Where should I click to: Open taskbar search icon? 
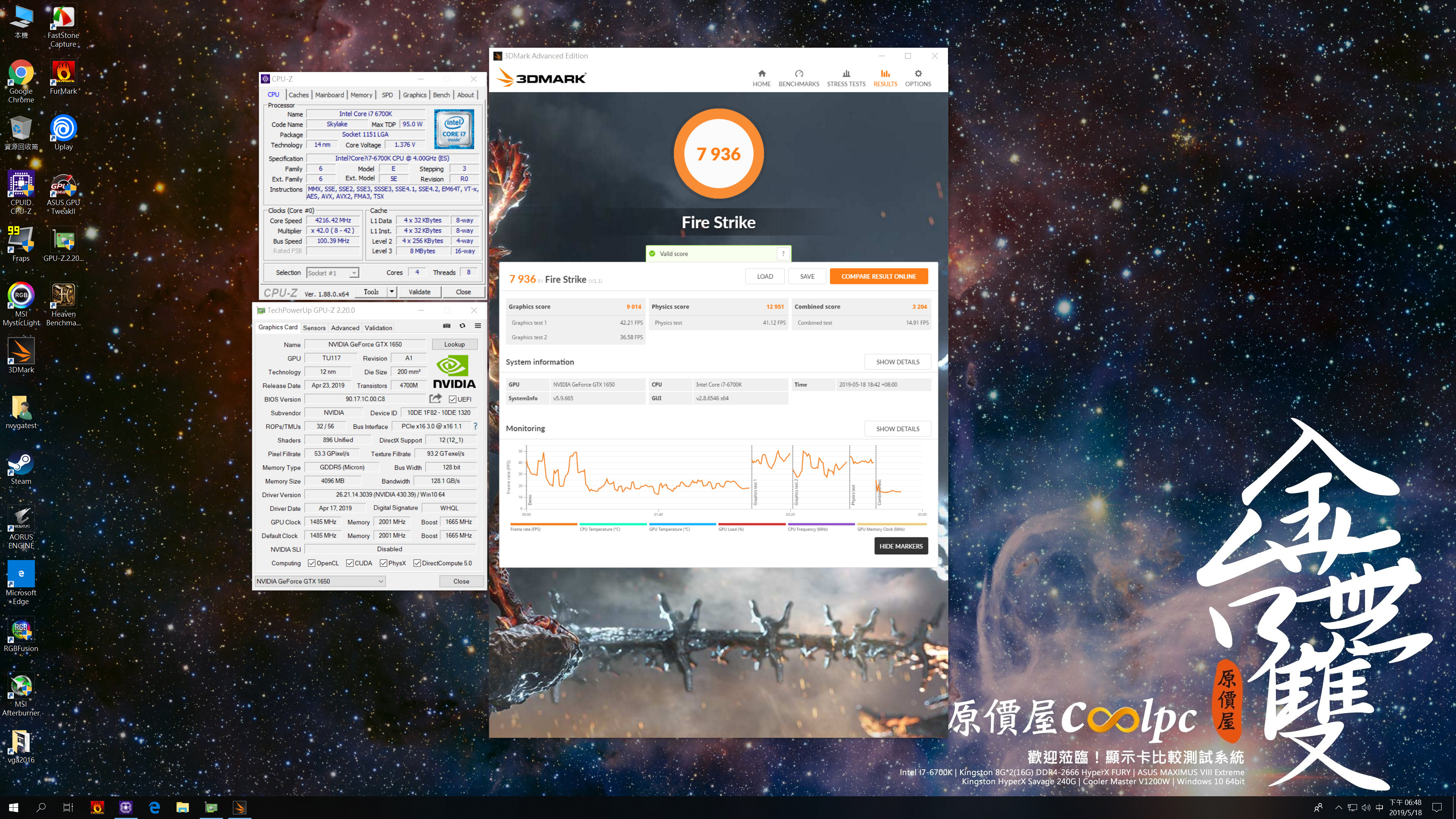click(41, 807)
